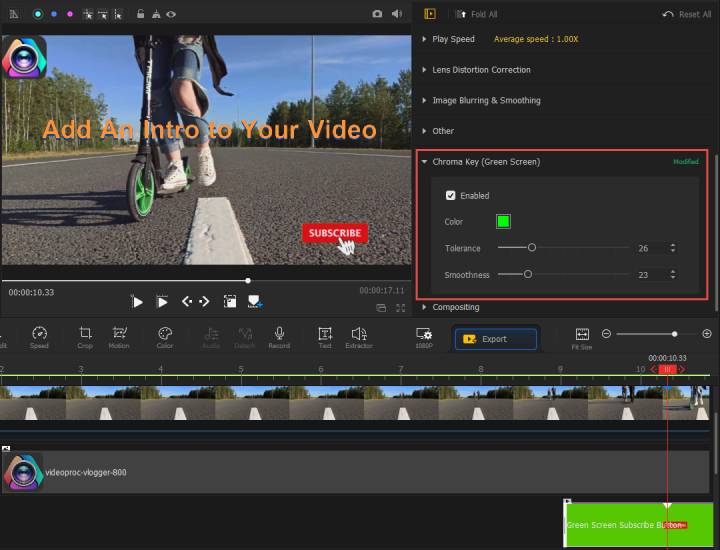Screen dimensions: 720x550
Task: Select the Crop tool
Action: tap(85, 337)
